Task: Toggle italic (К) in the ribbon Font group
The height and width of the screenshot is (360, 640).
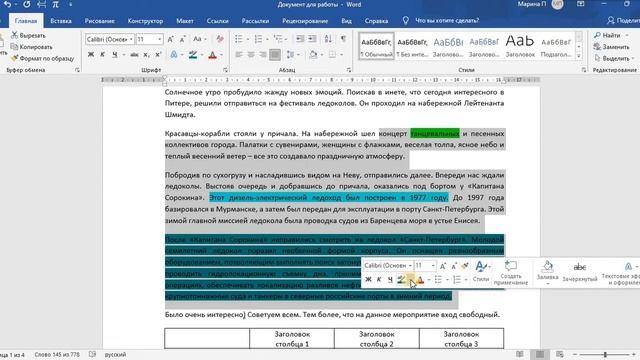Action: tap(102, 54)
